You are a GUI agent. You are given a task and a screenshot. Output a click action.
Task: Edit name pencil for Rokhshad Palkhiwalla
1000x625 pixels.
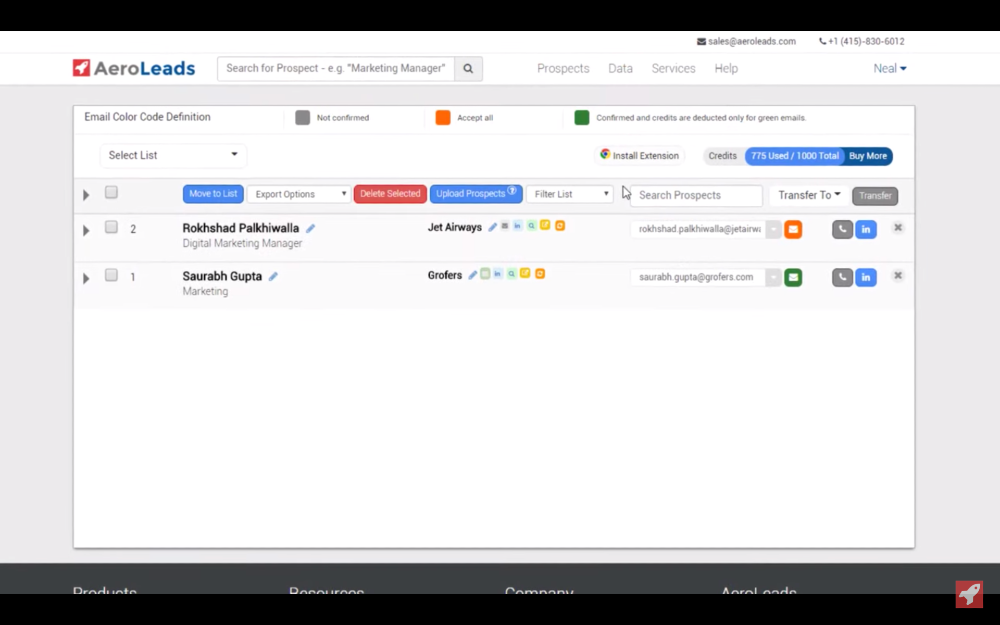(x=310, y=228)
